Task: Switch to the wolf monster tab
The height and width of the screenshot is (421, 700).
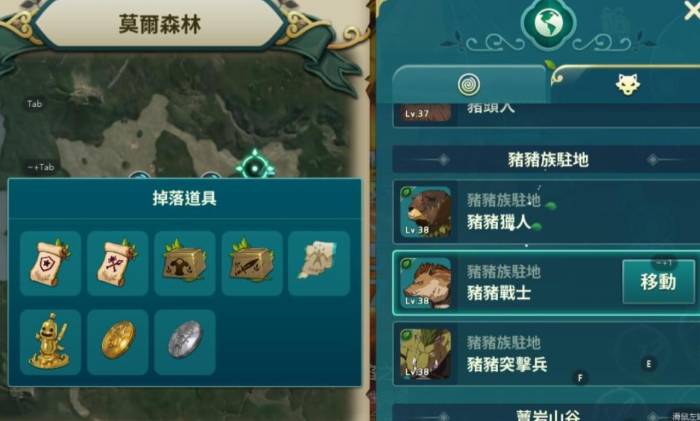Action: coord(627,84)
